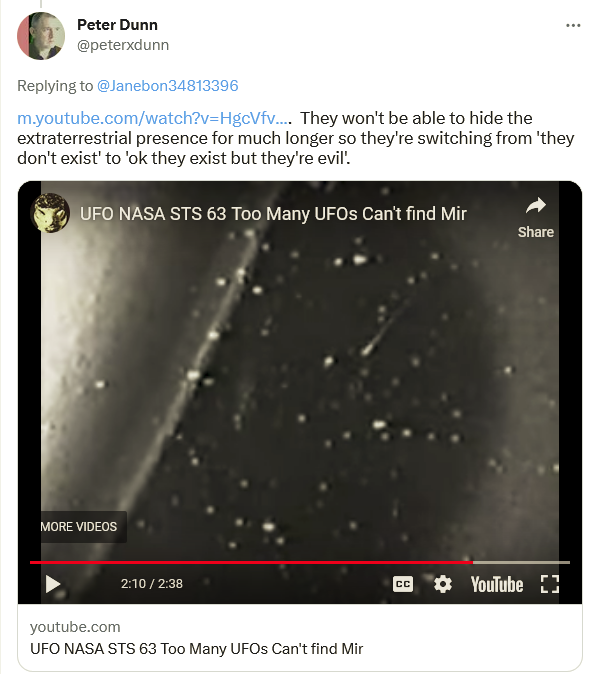Open the youtube.com card domain text

click(x=75, y=627)
